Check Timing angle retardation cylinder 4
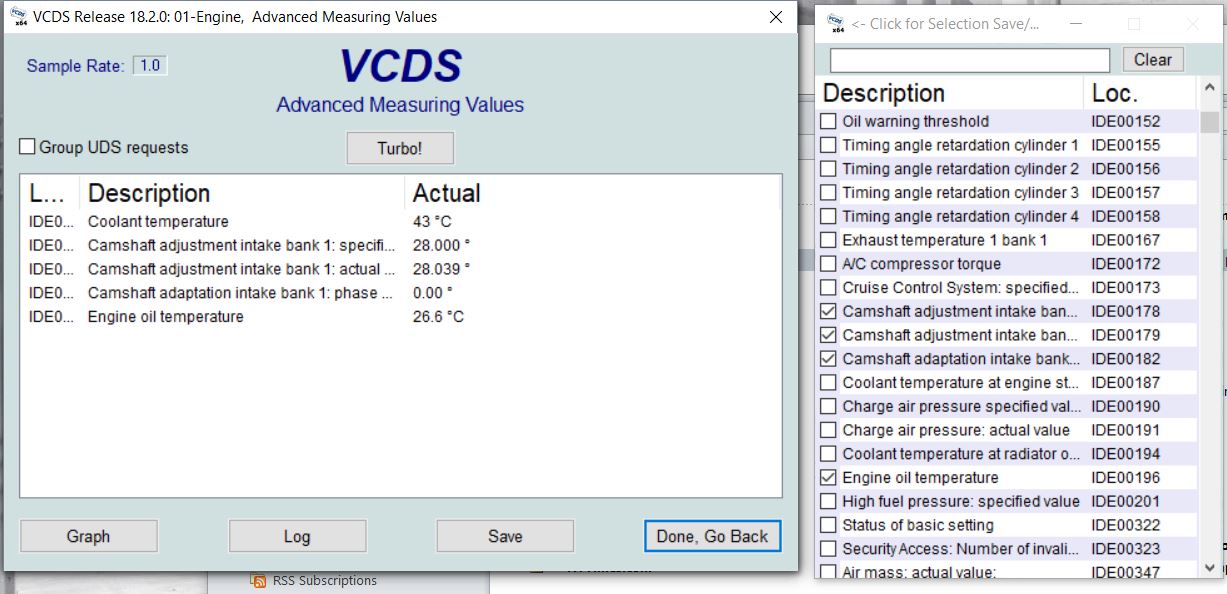The height and width of the screenshot is (594, 1227). click(828, 216)
